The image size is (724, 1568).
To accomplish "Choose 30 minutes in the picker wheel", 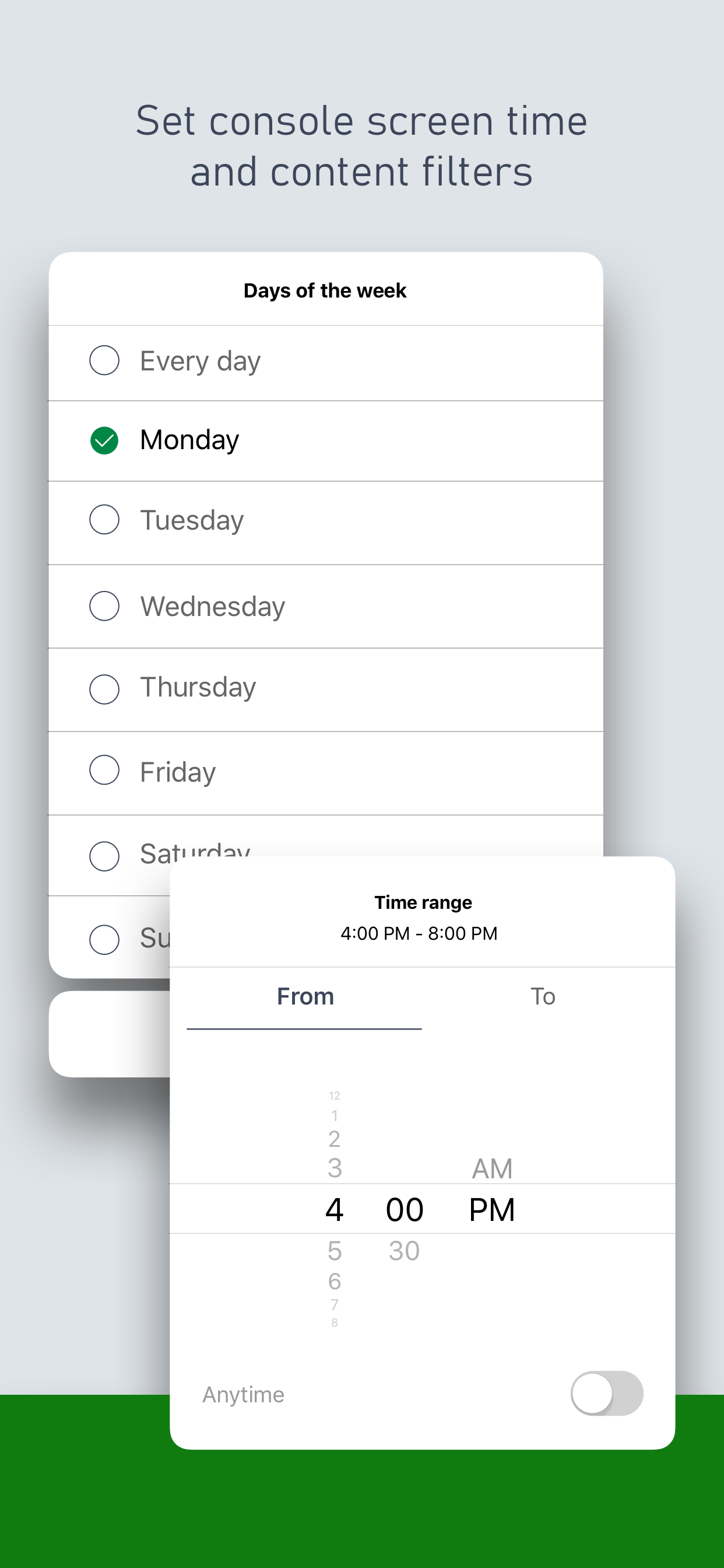I will (404, 1251).
